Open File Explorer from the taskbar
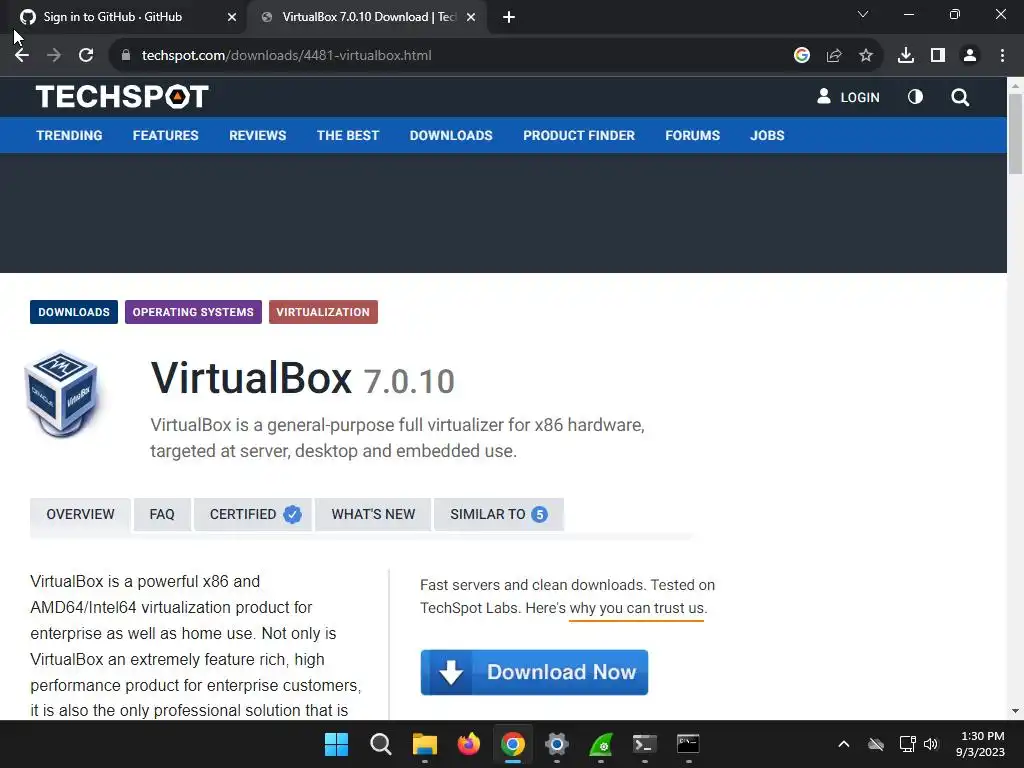 (424, 744)
